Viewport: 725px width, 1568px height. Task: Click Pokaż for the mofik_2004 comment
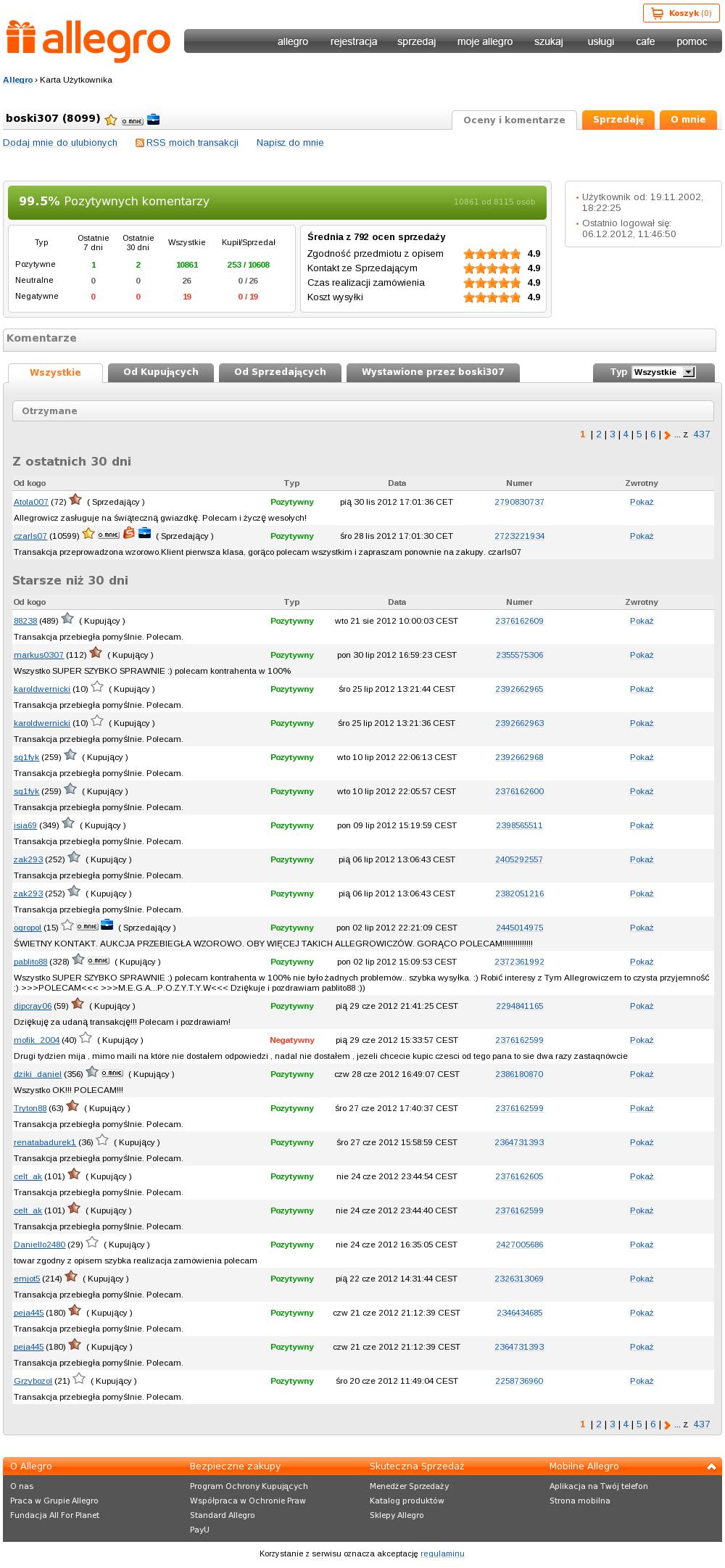point(642,1040)
